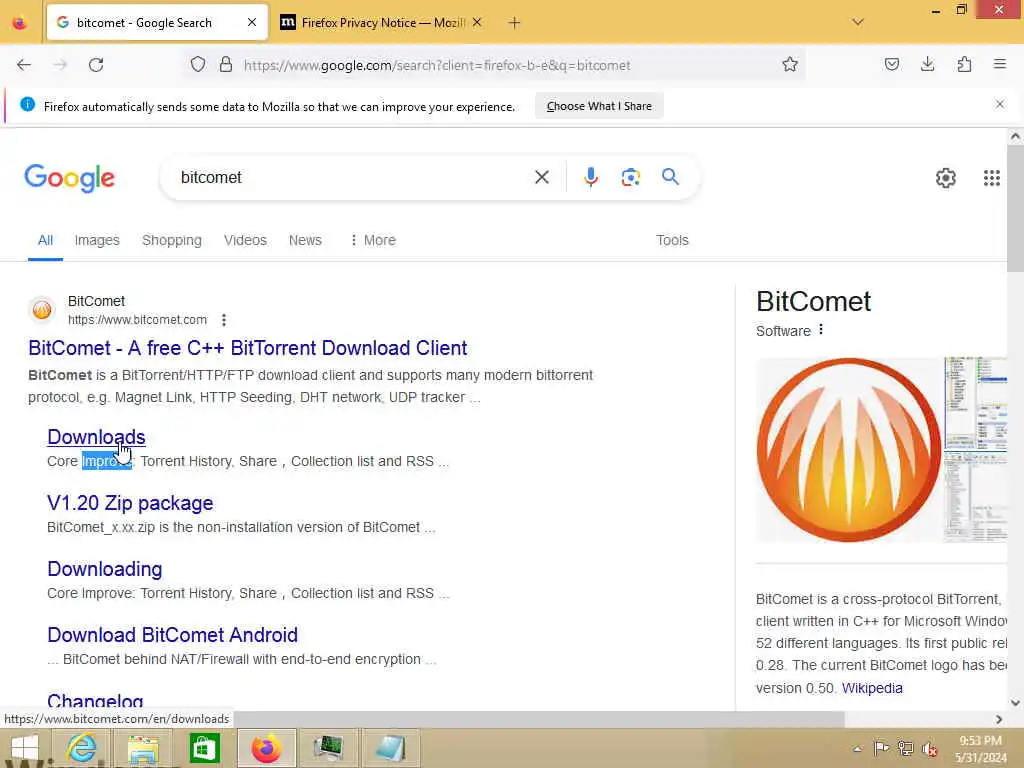The image size is (1024, 768).
Task: Open the tracking protection shield icon
Action: coord(198,64)
